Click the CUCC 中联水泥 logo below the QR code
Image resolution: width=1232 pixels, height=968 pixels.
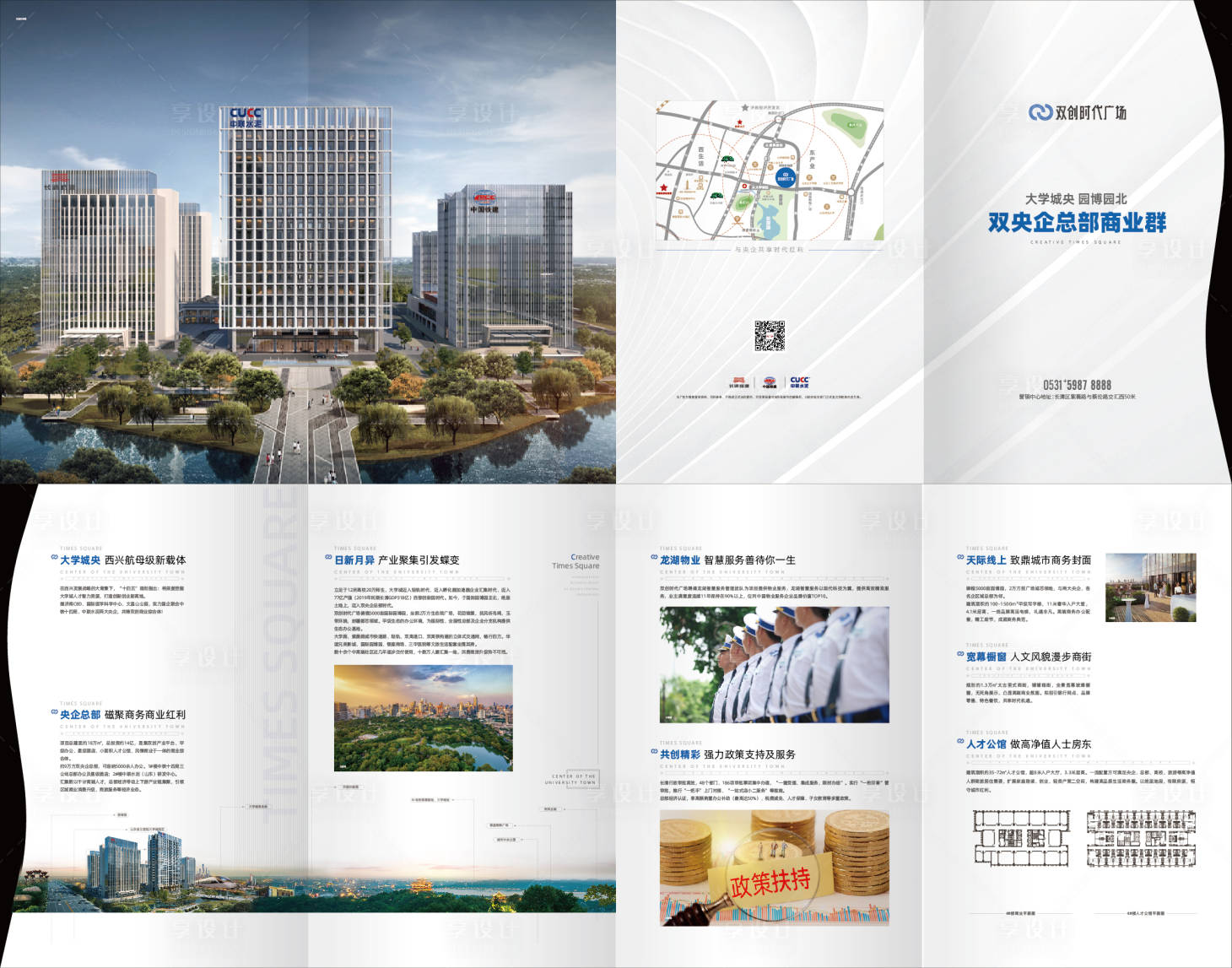pos(799,381)
